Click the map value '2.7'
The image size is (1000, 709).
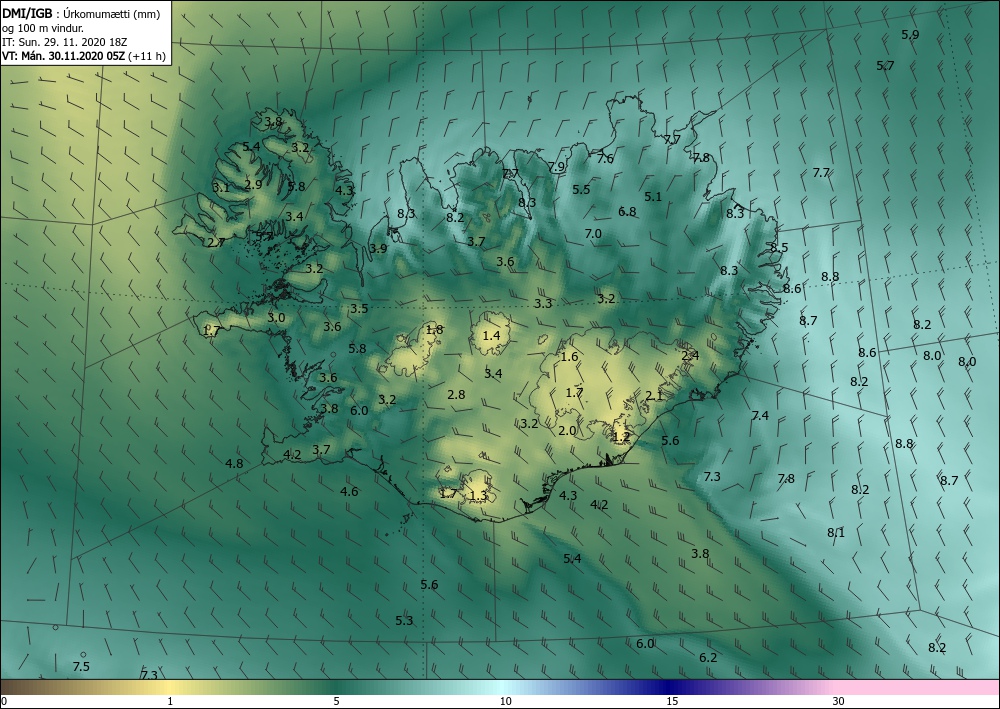[216, 242]
